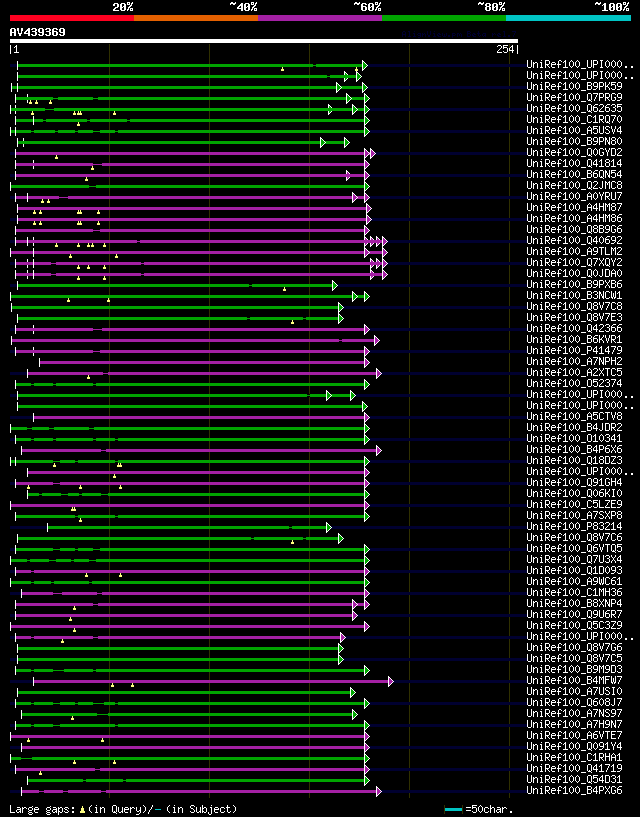Select label UniRef100_A7USI0
This screenshot has height=817, width=640.
pyautogui.click(x=574, y=691)
